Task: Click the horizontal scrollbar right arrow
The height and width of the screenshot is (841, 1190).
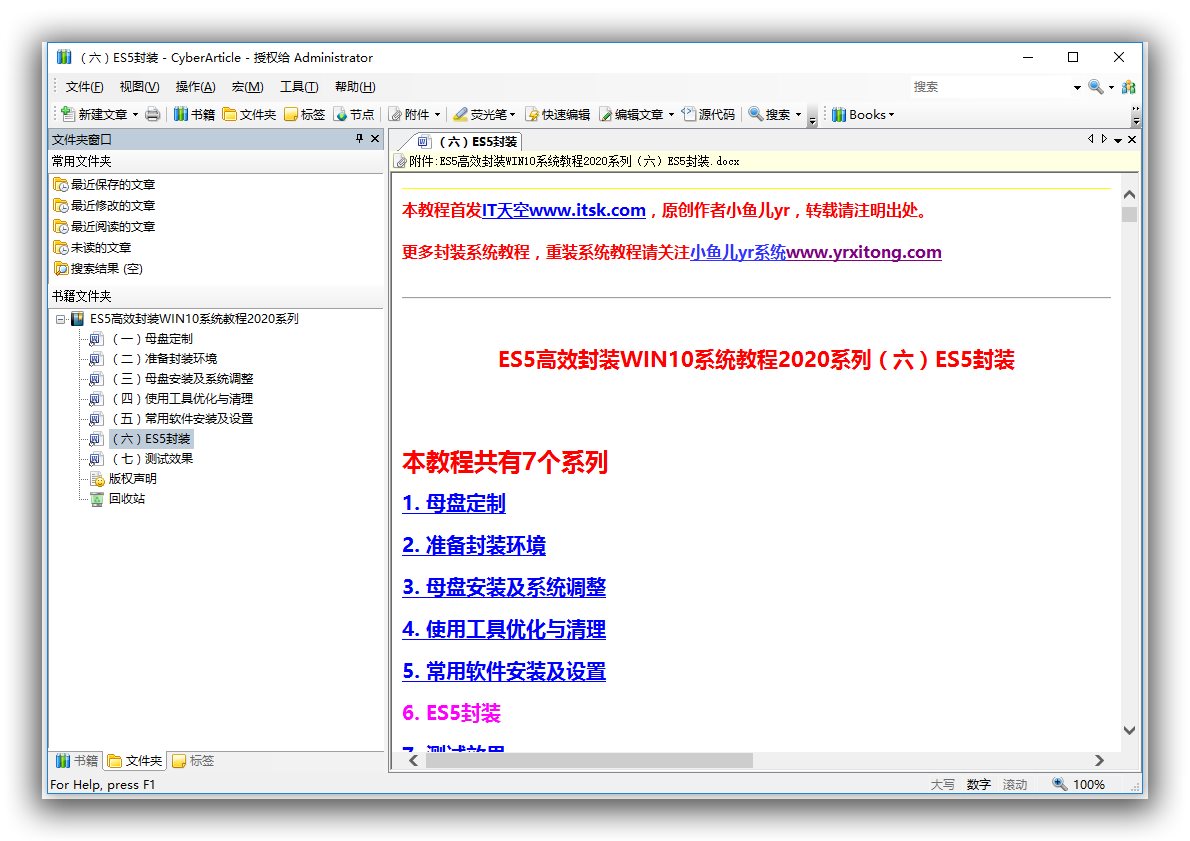Action: (1099, 761)
